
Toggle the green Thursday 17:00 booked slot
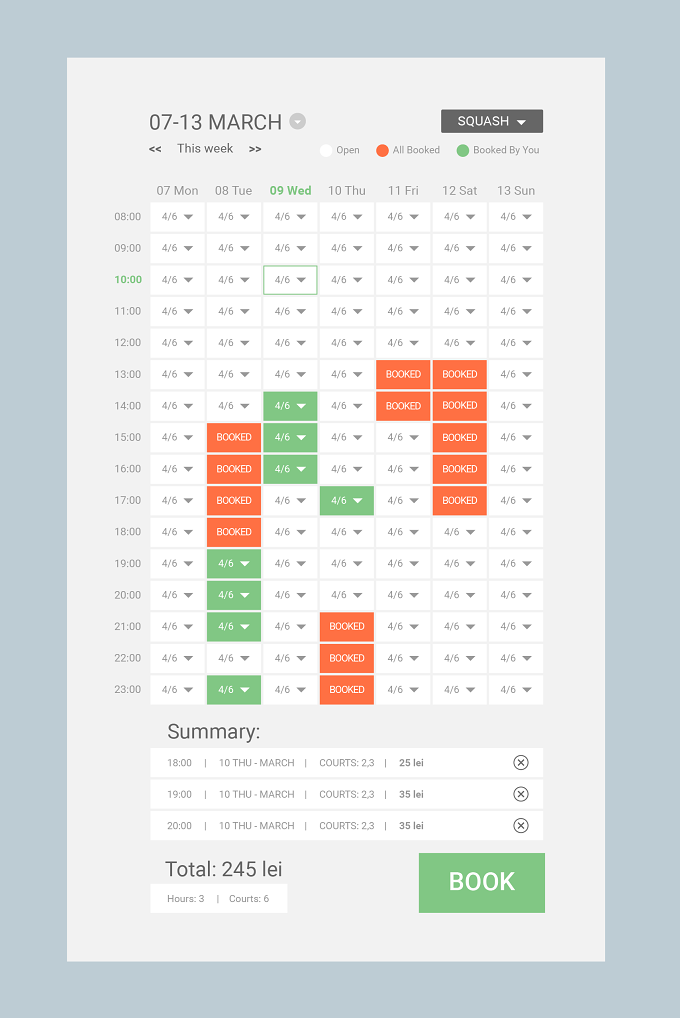point(346,501)
